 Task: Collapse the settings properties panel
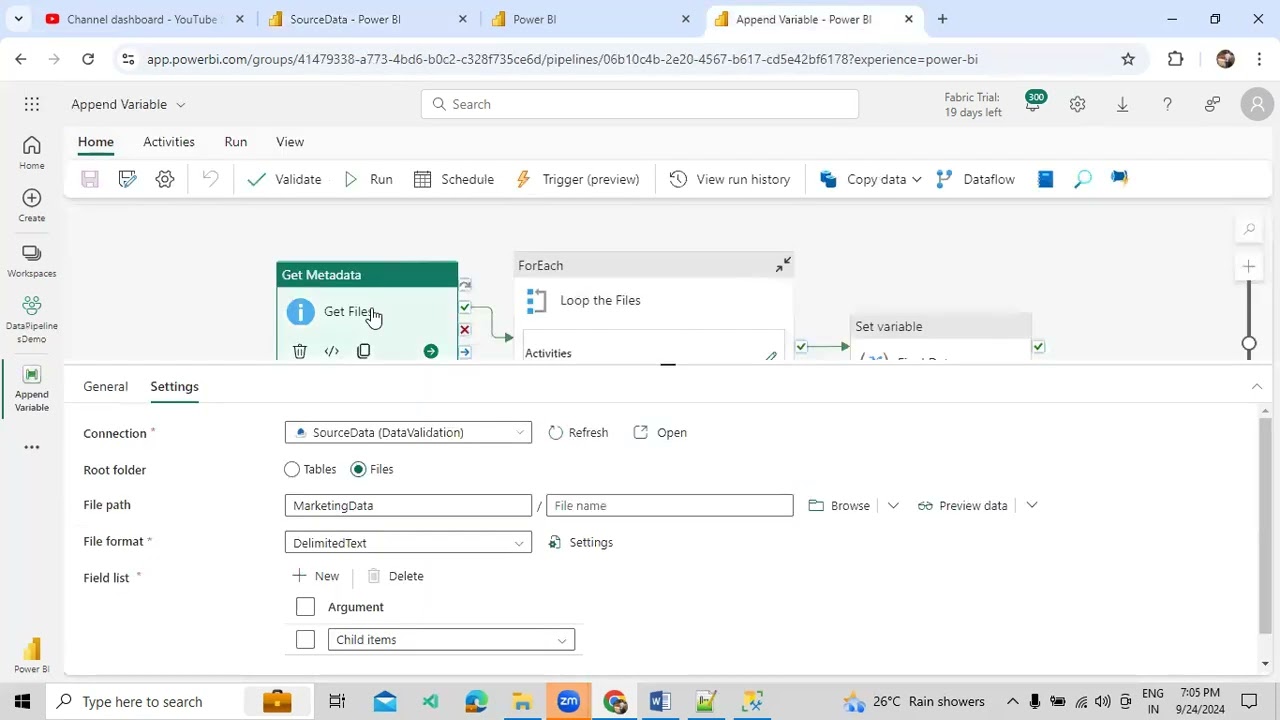1257,386
